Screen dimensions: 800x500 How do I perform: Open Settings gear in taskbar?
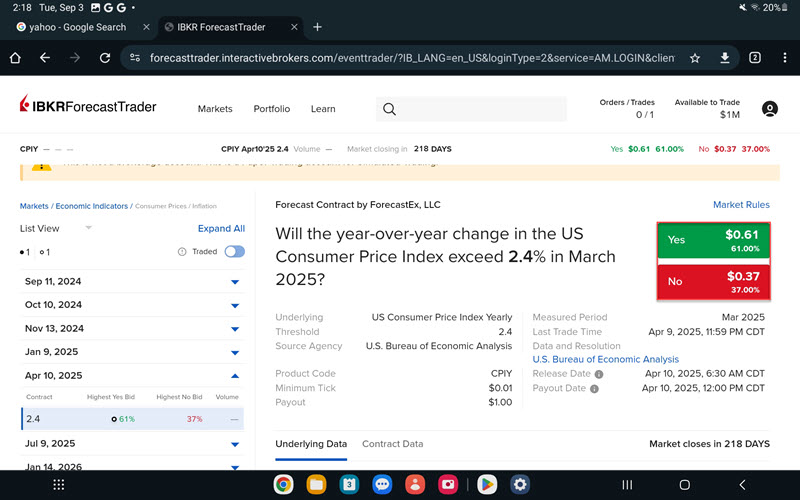(x=520, y=485)
